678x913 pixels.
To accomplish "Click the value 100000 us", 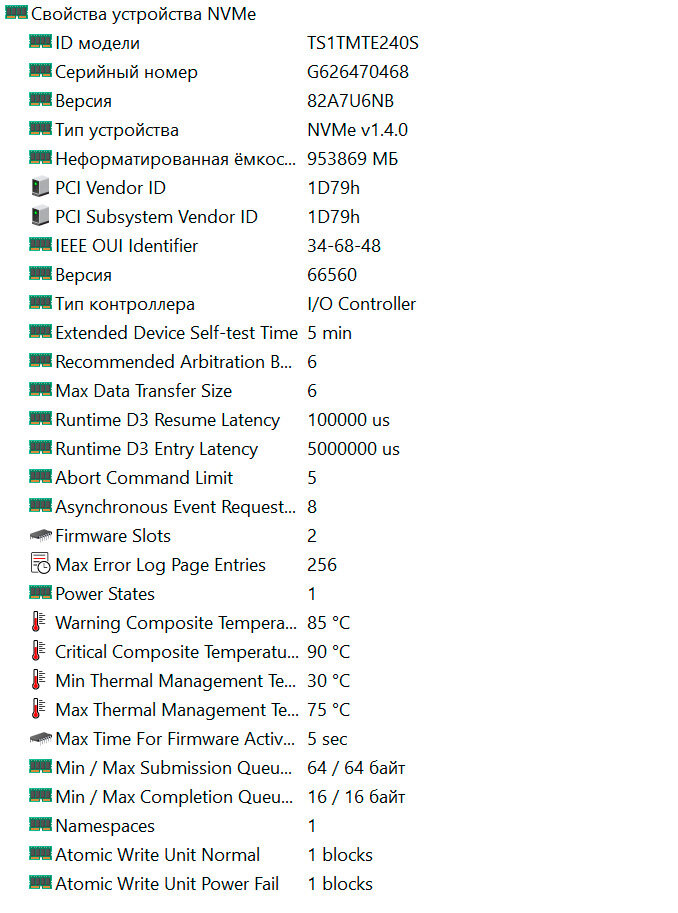I will tap(348, 420).
